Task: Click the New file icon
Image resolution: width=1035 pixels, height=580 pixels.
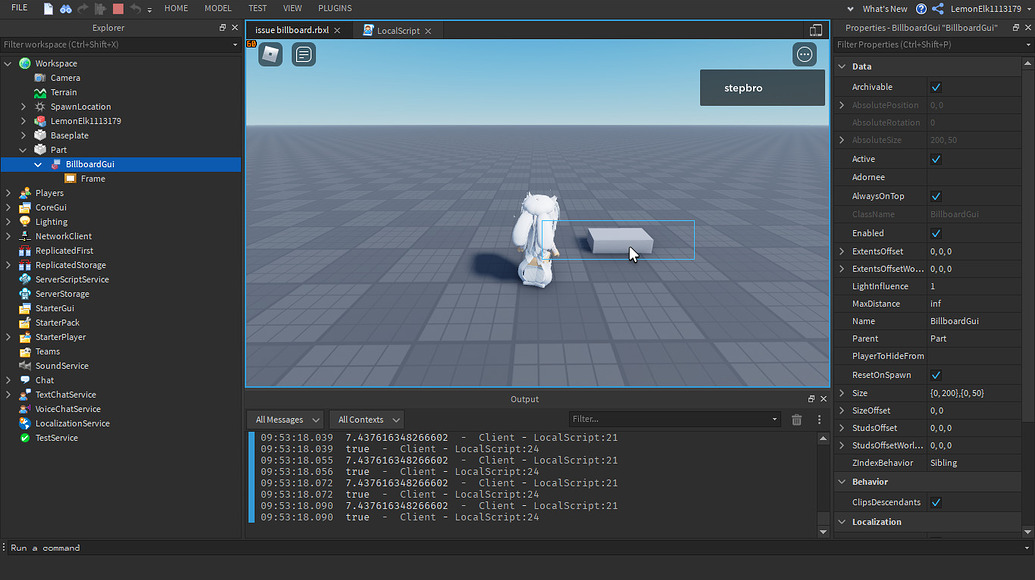Action: (48, 9)
